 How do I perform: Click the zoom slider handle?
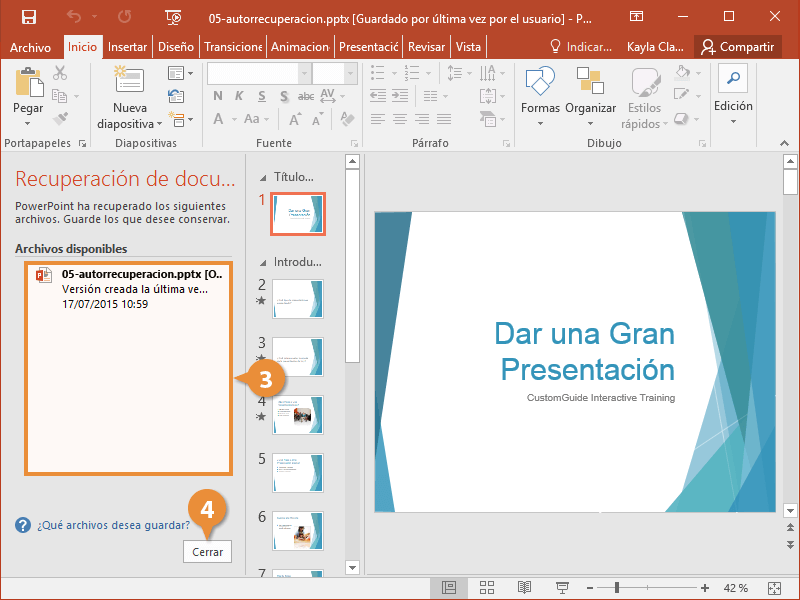coord(617,588)
